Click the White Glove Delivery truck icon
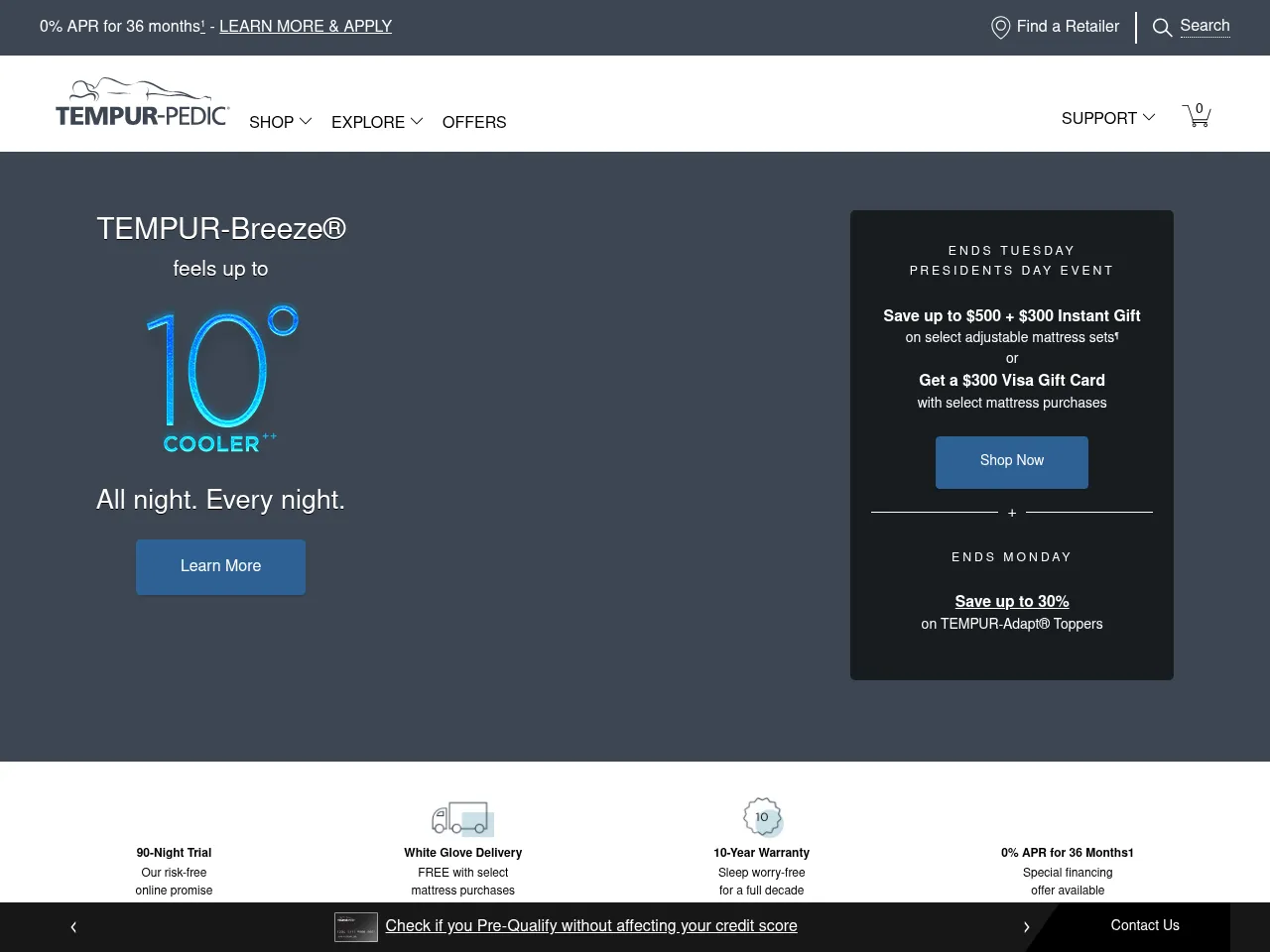This screenshot has height=952, width=1270. click(x=462, y=818)
